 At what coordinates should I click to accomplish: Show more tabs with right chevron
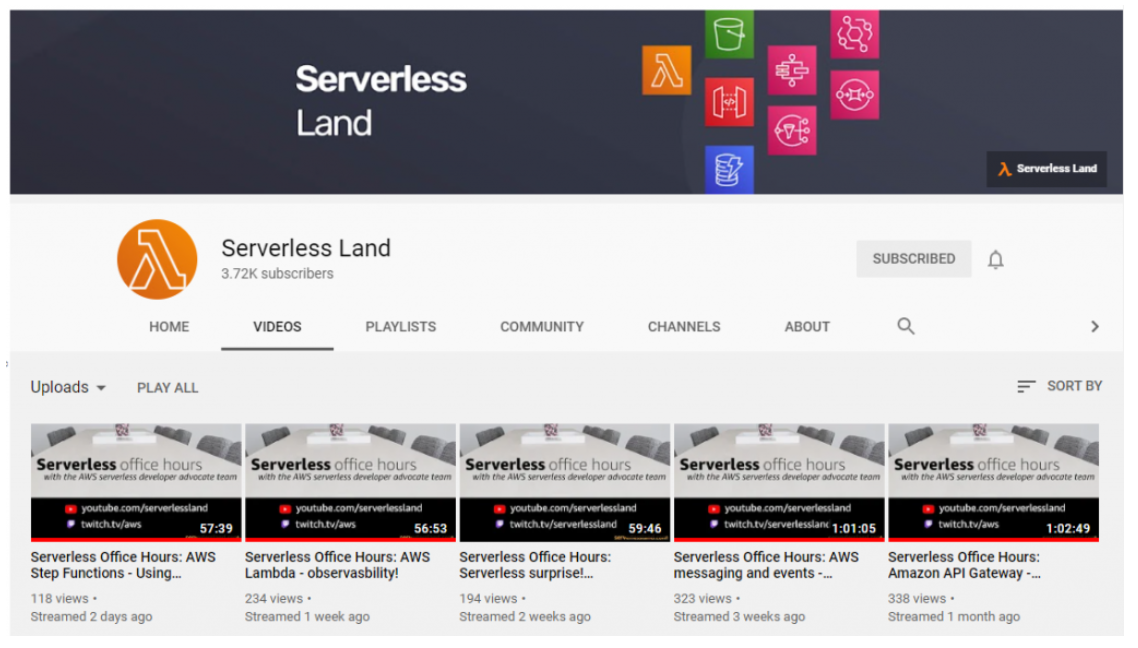[1094, 327]
